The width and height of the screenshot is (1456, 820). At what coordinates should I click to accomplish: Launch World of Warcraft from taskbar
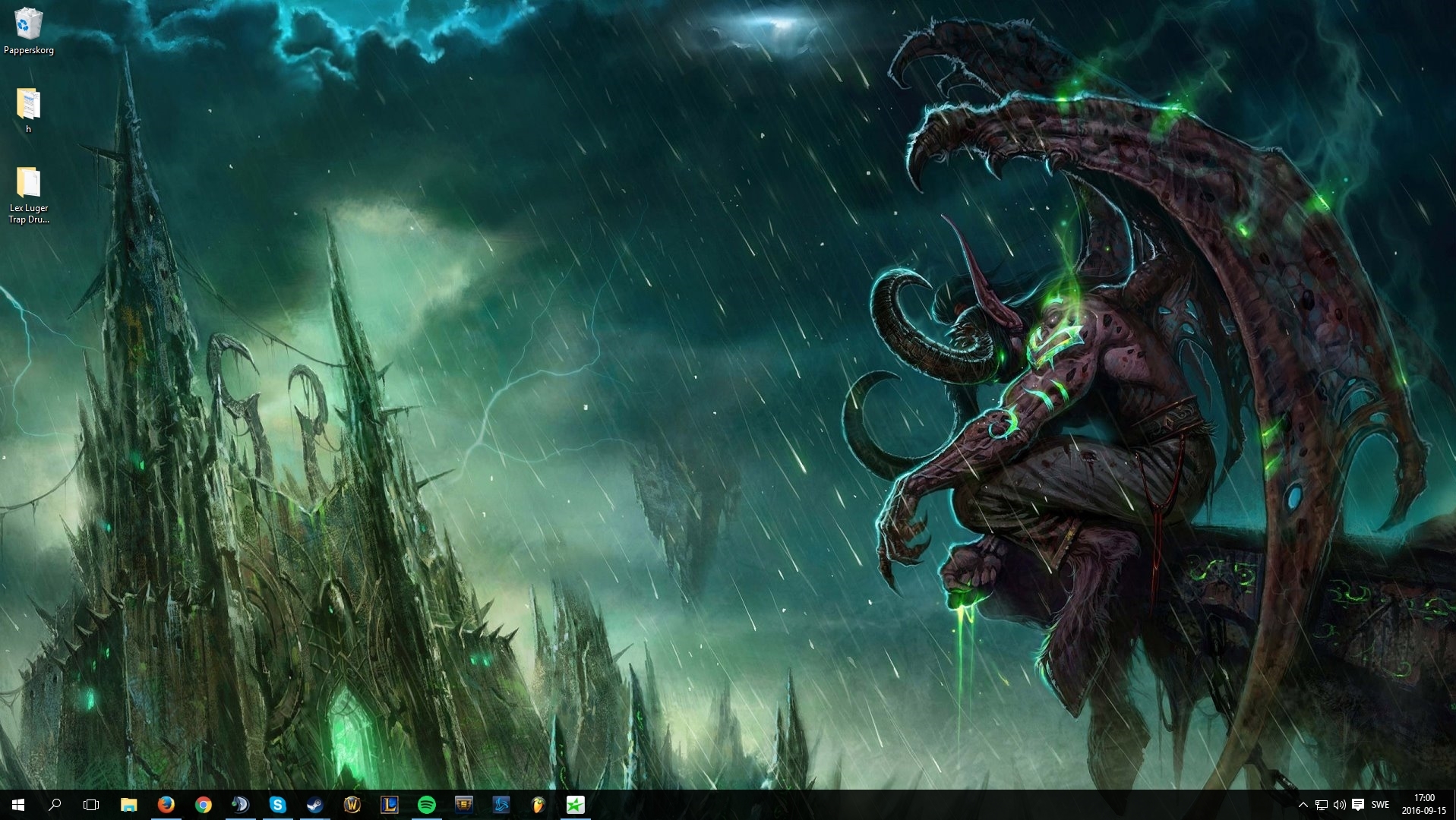click(352, 805)
